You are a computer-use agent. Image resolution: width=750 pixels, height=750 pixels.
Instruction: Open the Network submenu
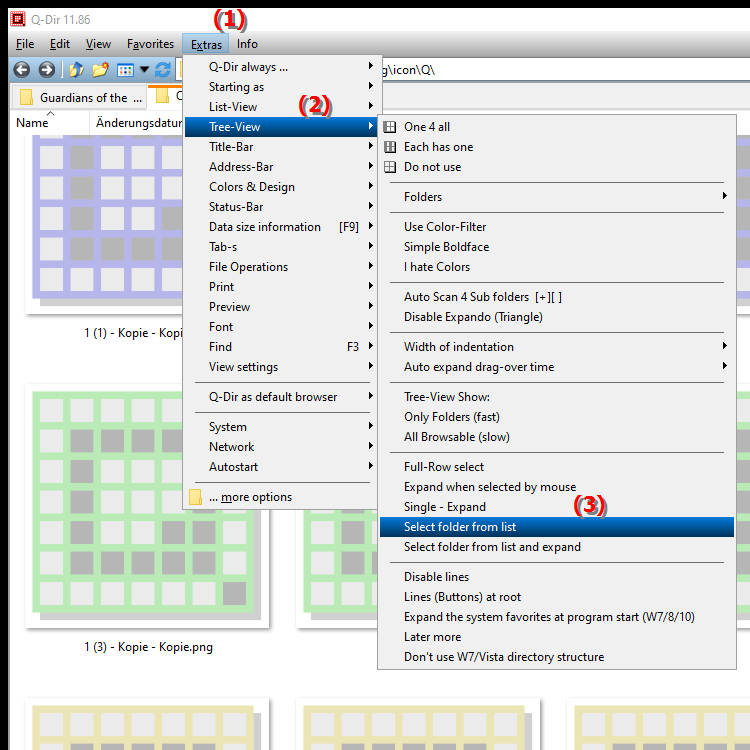282,447
